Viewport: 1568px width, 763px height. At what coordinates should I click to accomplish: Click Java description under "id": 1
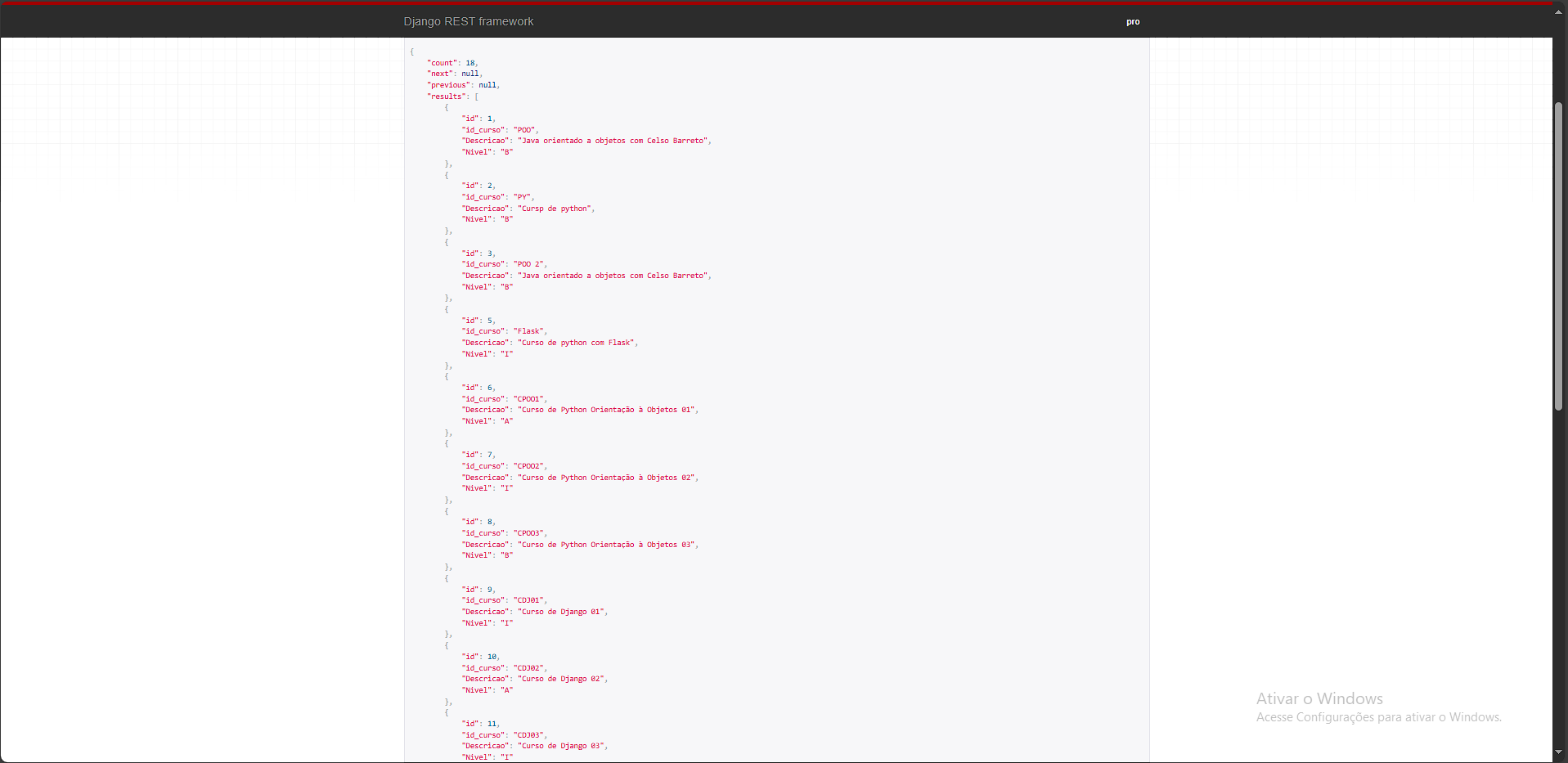coord(613,141)
